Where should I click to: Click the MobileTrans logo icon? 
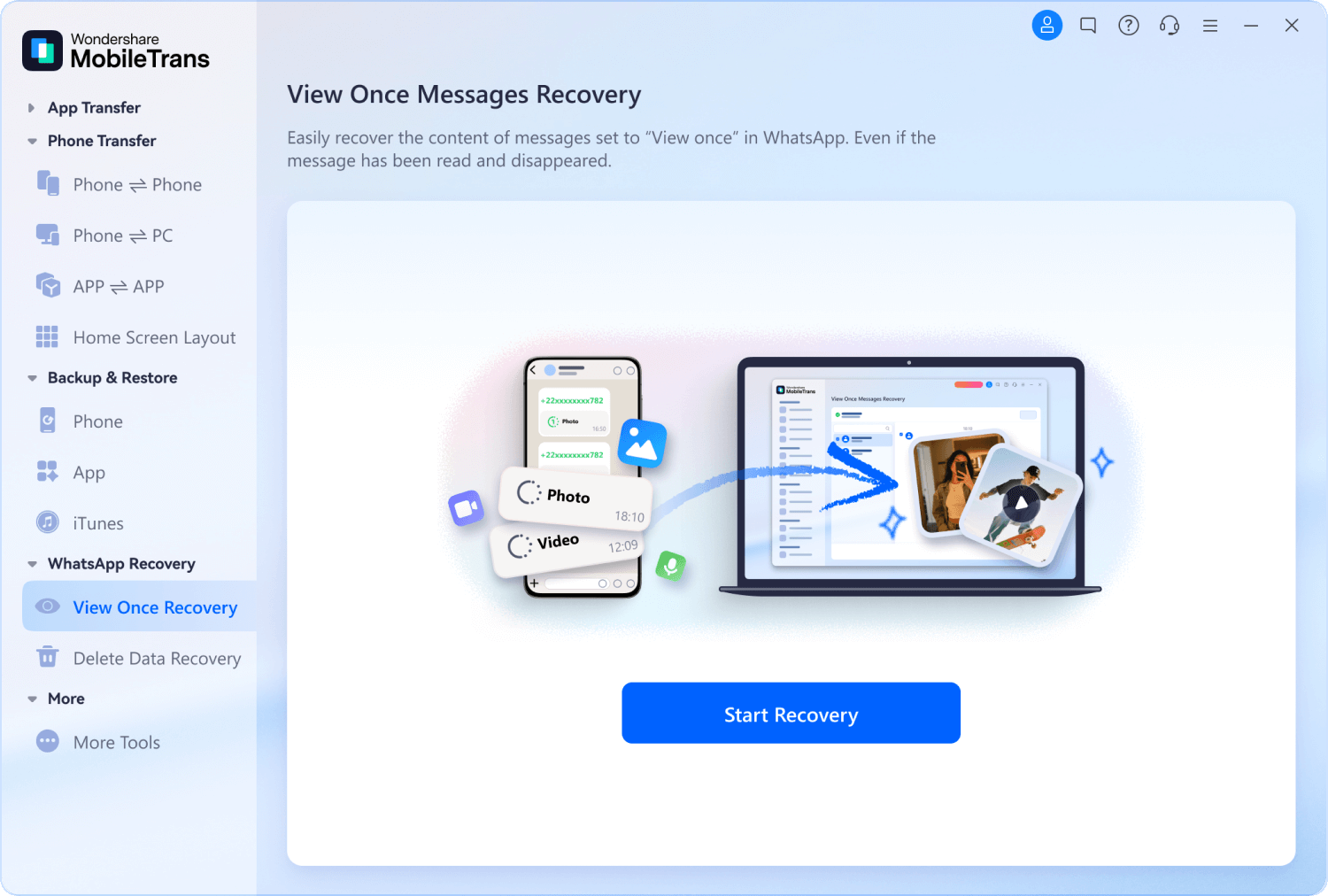pyautogui.click(x=42, y=50)
